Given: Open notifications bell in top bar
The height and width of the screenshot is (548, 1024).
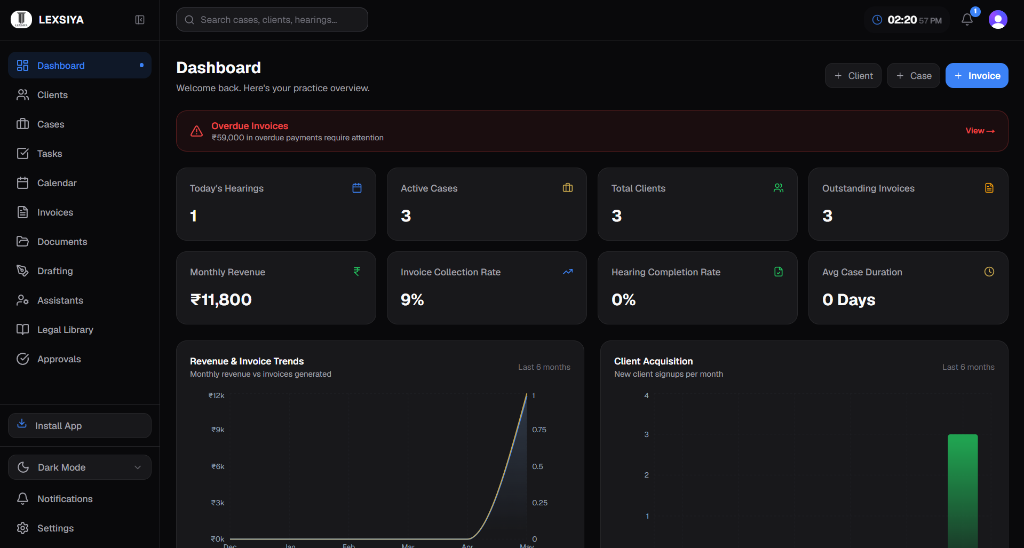Looking at the screenshot, I should point(967,20).
